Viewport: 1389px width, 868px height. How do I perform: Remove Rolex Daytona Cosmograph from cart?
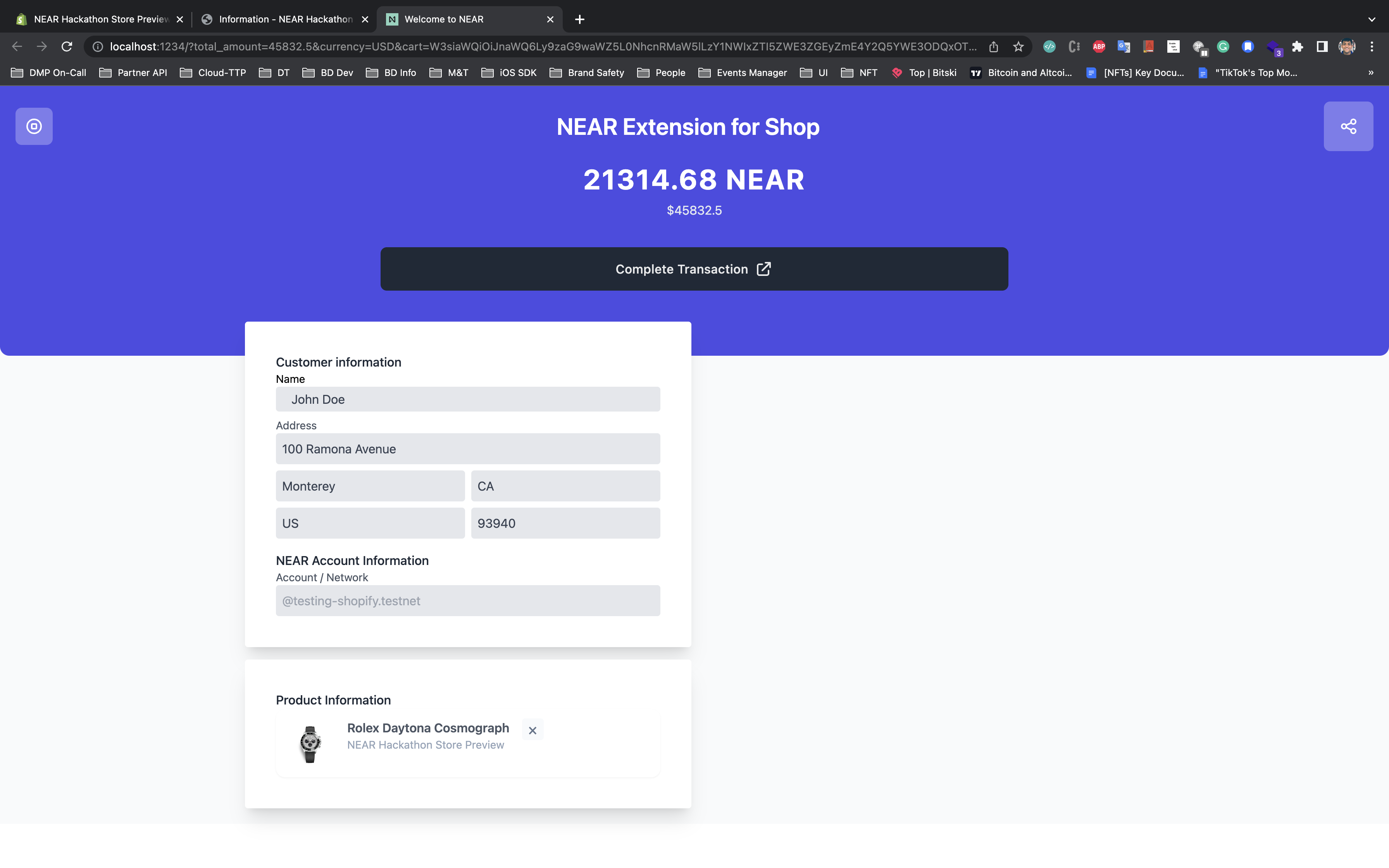tap(532, 730)
